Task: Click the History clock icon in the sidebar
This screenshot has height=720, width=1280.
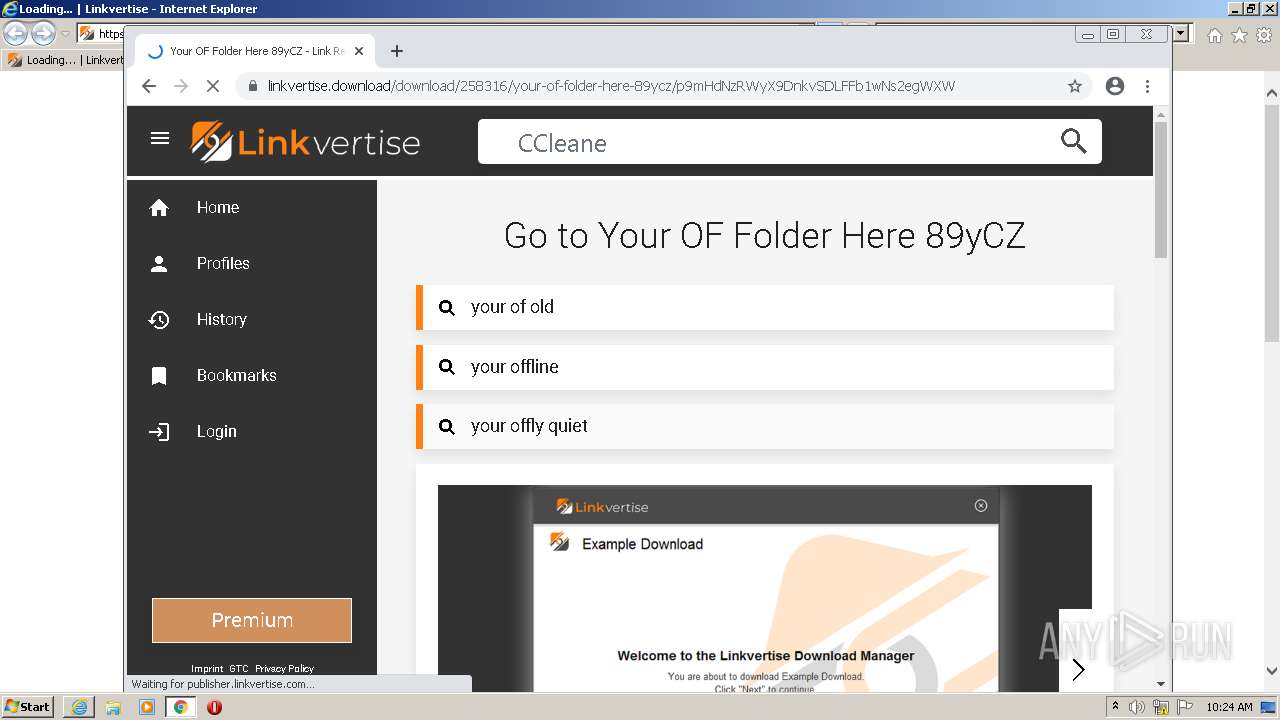Action: coord(159,319)
